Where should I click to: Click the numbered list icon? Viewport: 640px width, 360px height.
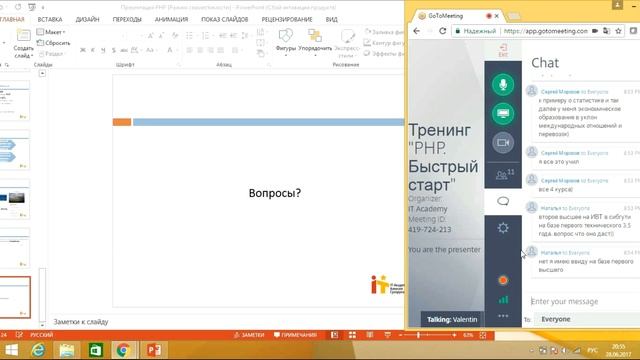point(206,36)
